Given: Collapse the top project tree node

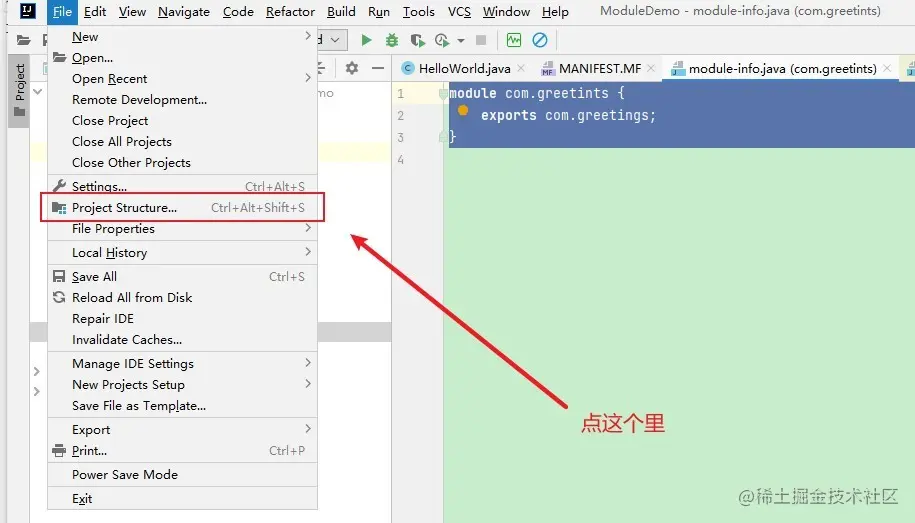Looking at the screenshot, I should (37, 92).
